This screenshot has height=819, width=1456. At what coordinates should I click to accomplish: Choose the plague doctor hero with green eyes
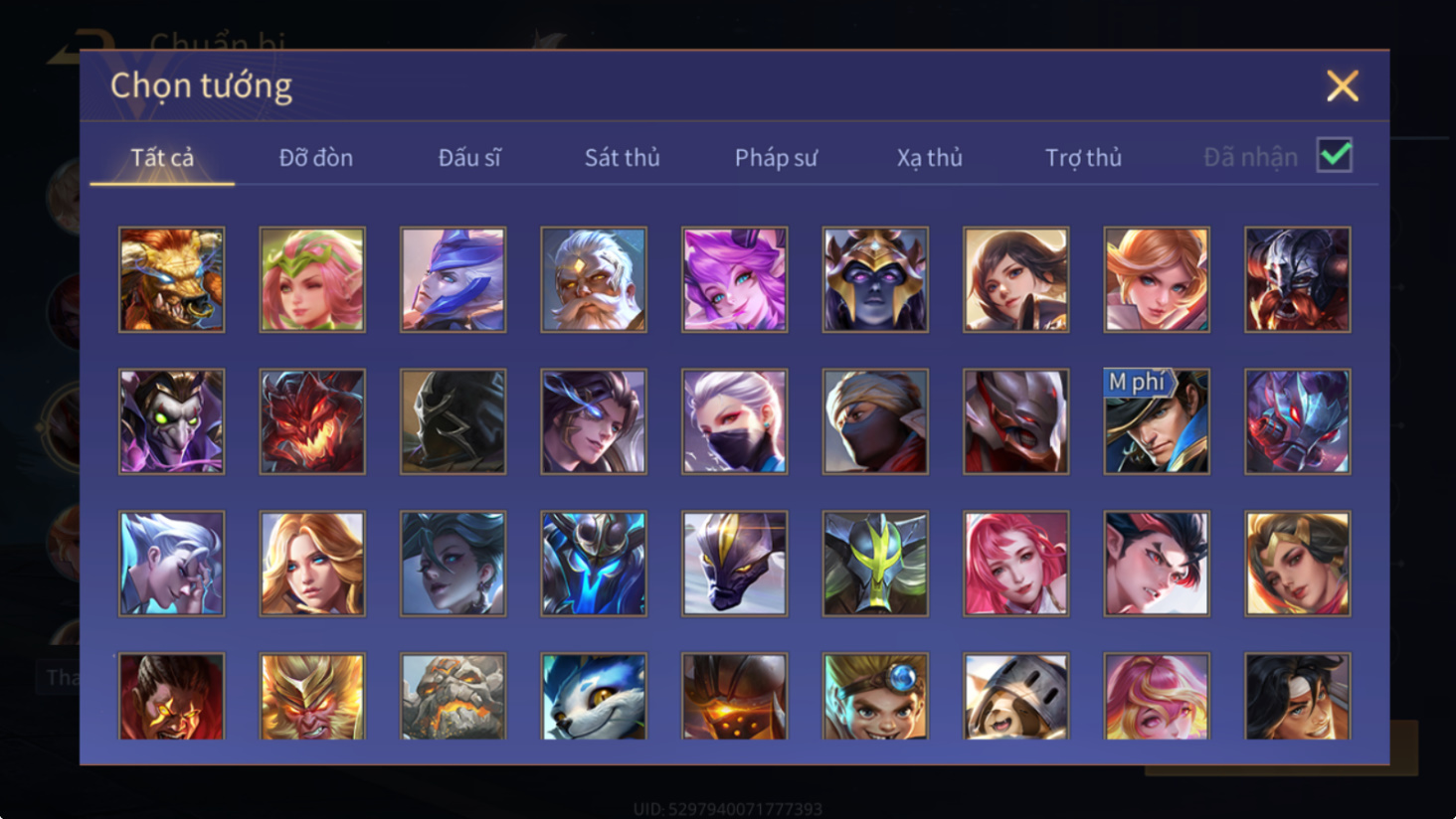pos(171,421)
